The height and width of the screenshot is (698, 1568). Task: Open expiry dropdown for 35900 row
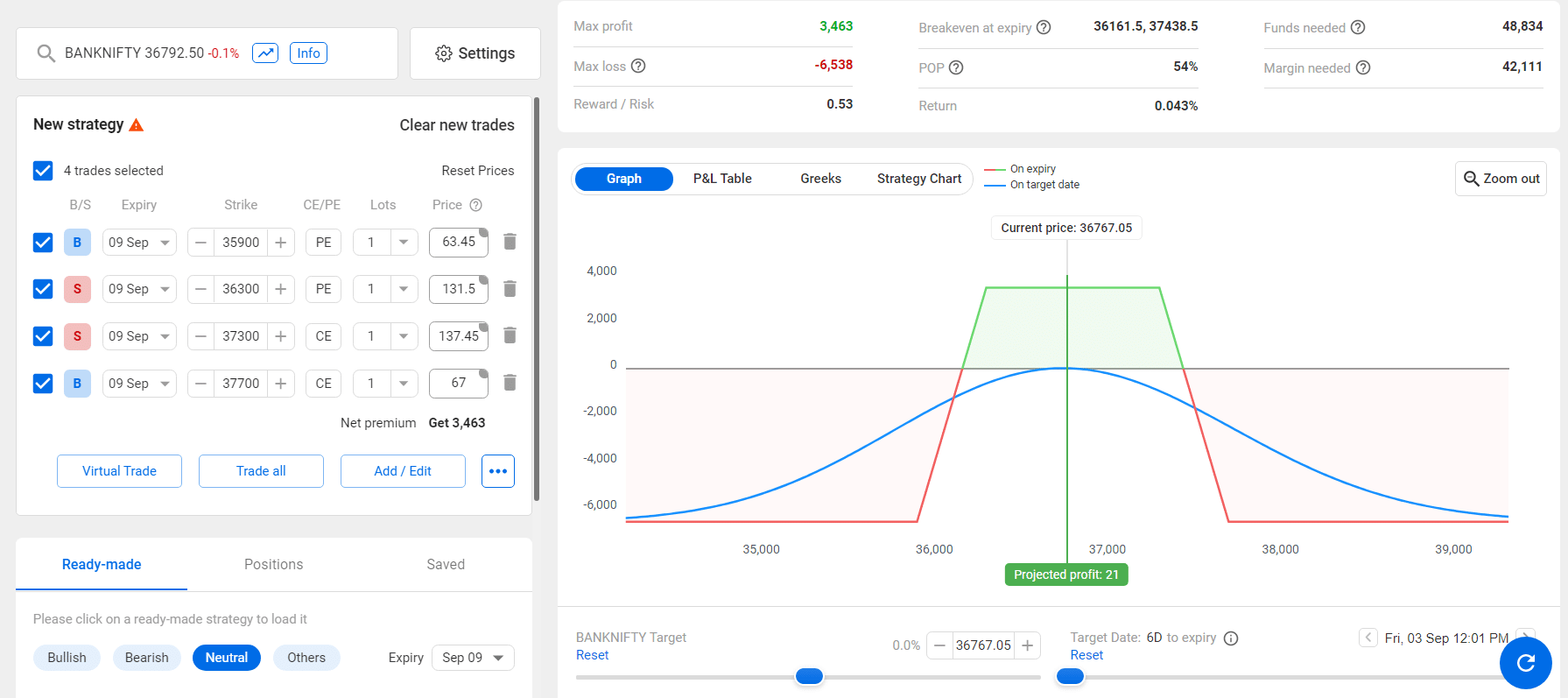(x=139, y=243)
